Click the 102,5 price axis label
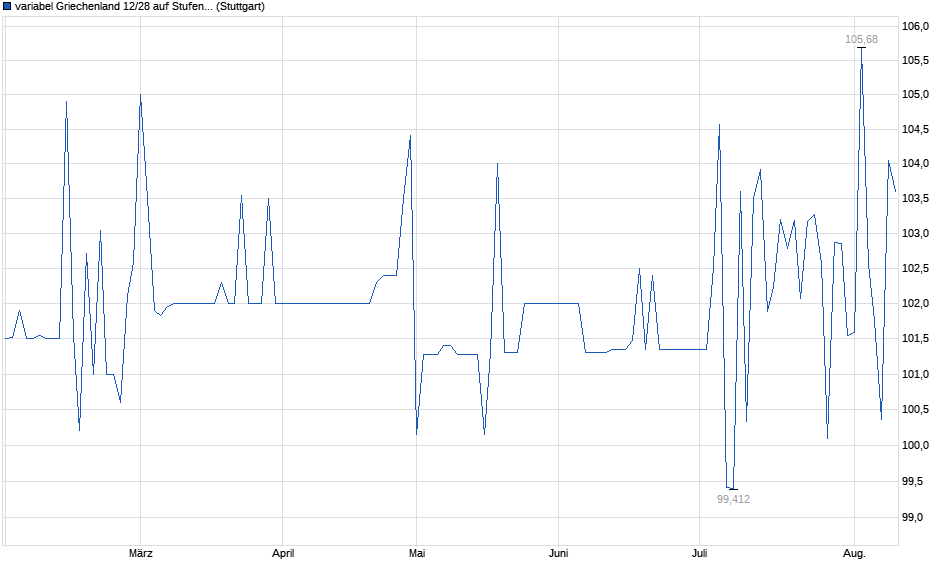Image resolution: width=940 pixels, height=579 pixels. coord(915,268)
